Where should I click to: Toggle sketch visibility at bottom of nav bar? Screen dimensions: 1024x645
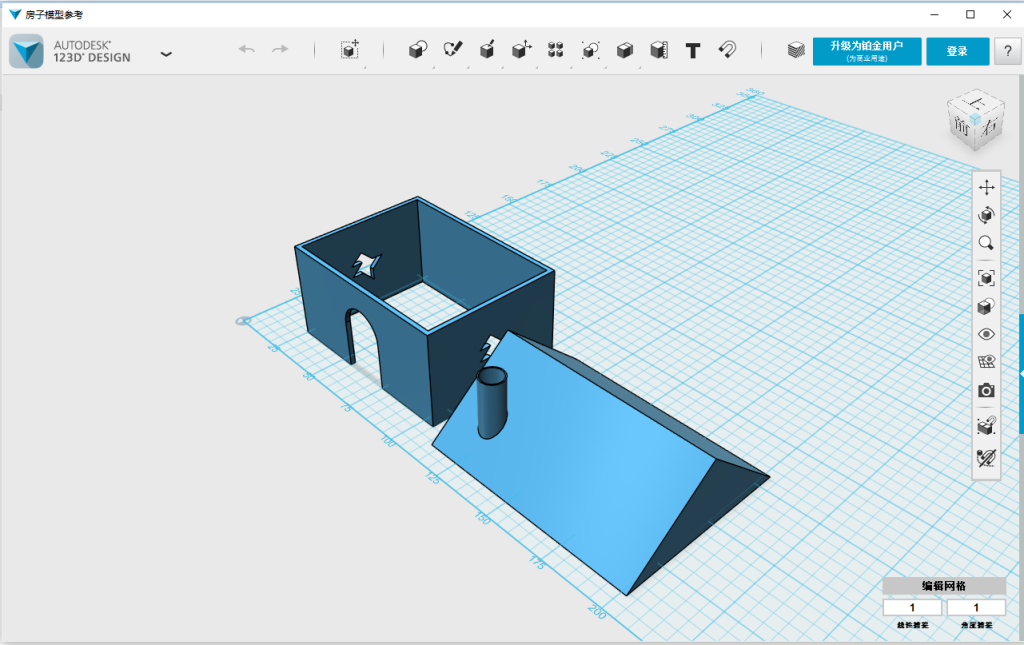(x=986, y=458)
